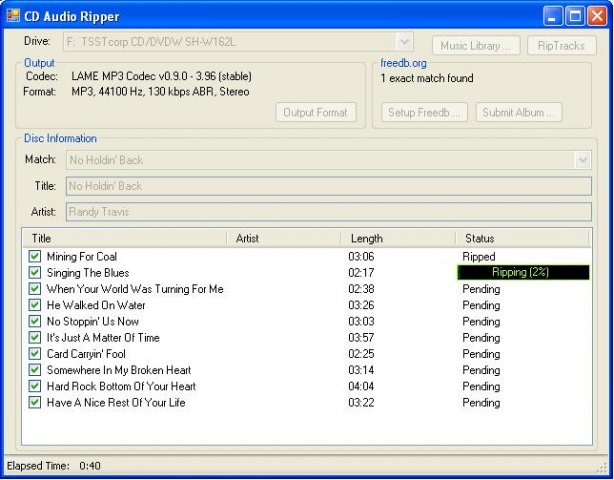Toggle the He Walked On Water checkbox

point(34,305)
